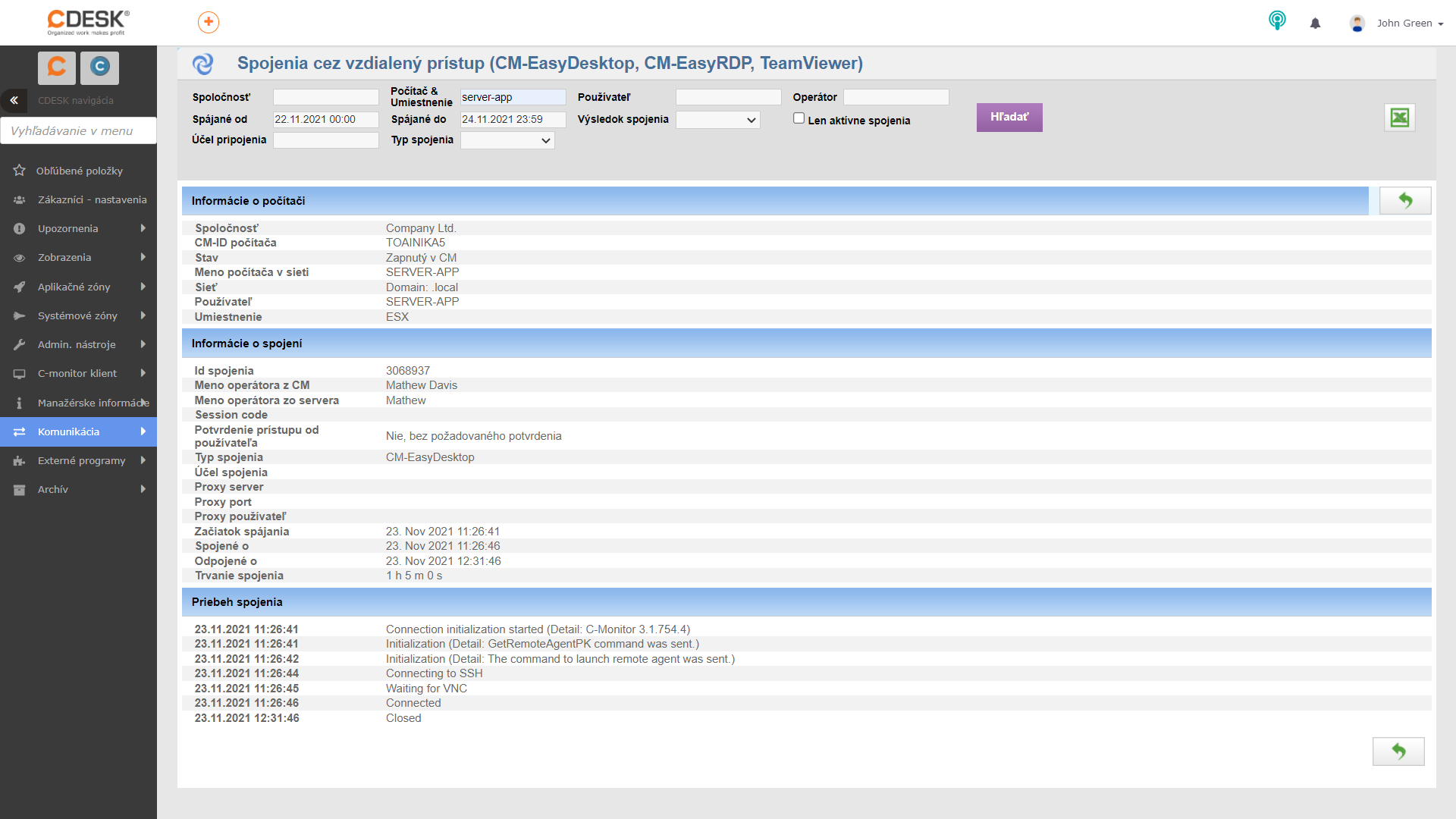
Task: Click the top green back arrow button
Action: [x=1405, y=201]
